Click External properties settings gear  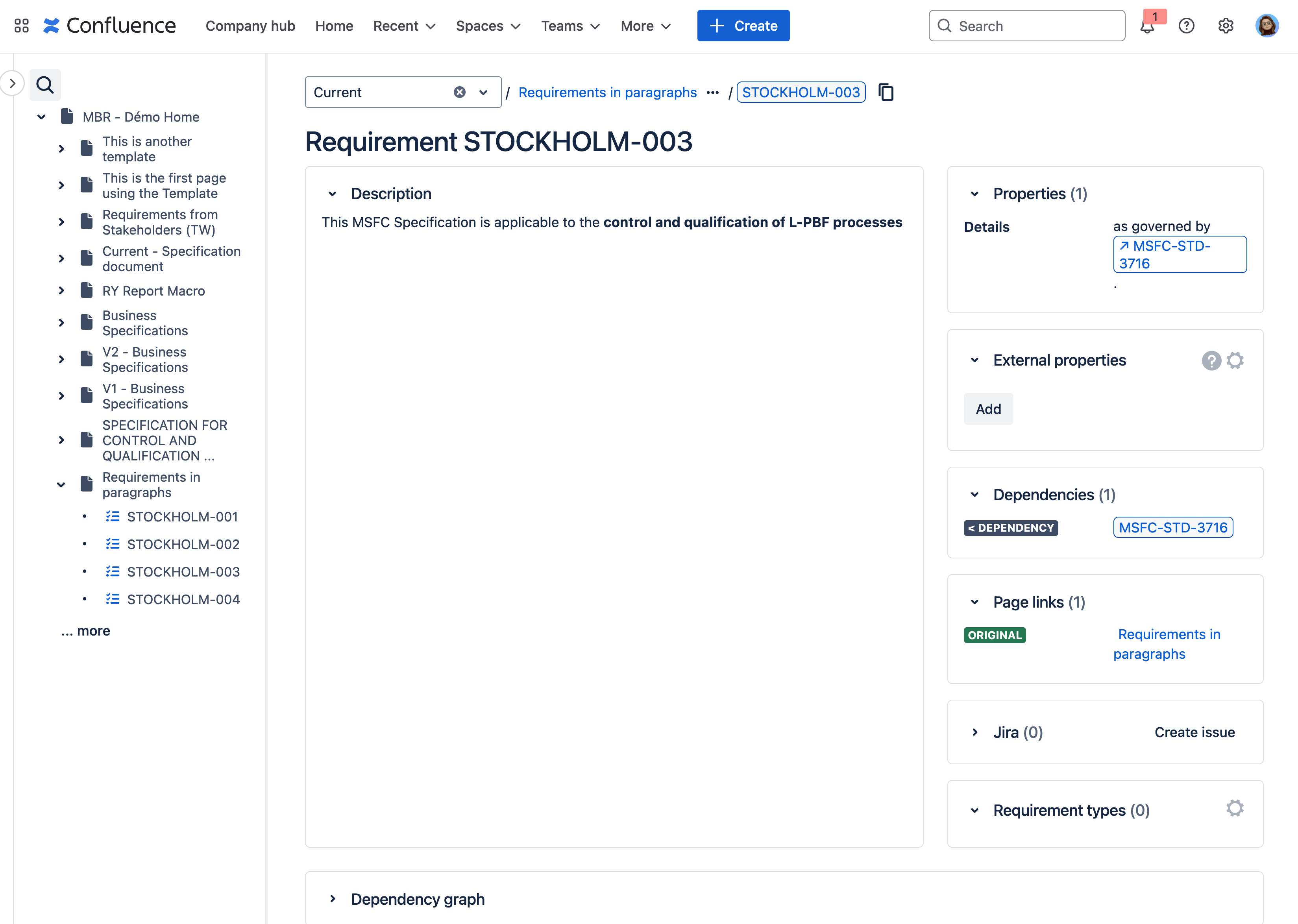pyautogui.click(x=1235, y=360)
